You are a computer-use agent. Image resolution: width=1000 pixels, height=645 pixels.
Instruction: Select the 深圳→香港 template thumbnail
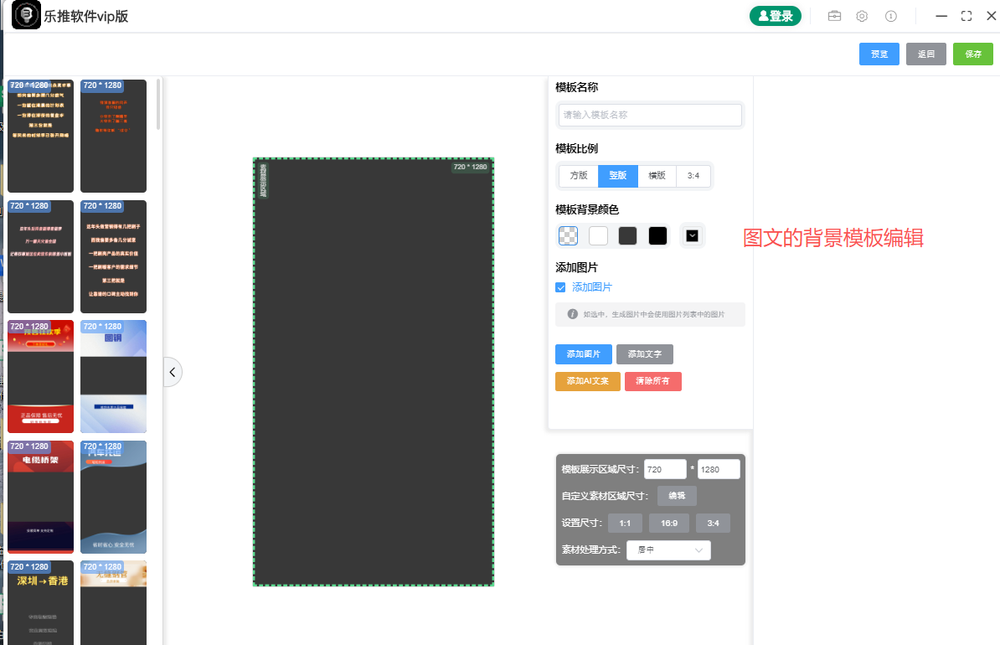click(40, 600)
